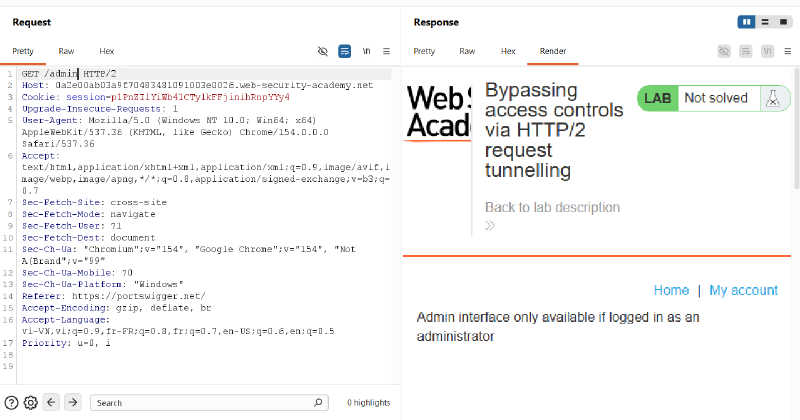Click the Host header line
The image size is (800, 420).
tap(197, 85)
